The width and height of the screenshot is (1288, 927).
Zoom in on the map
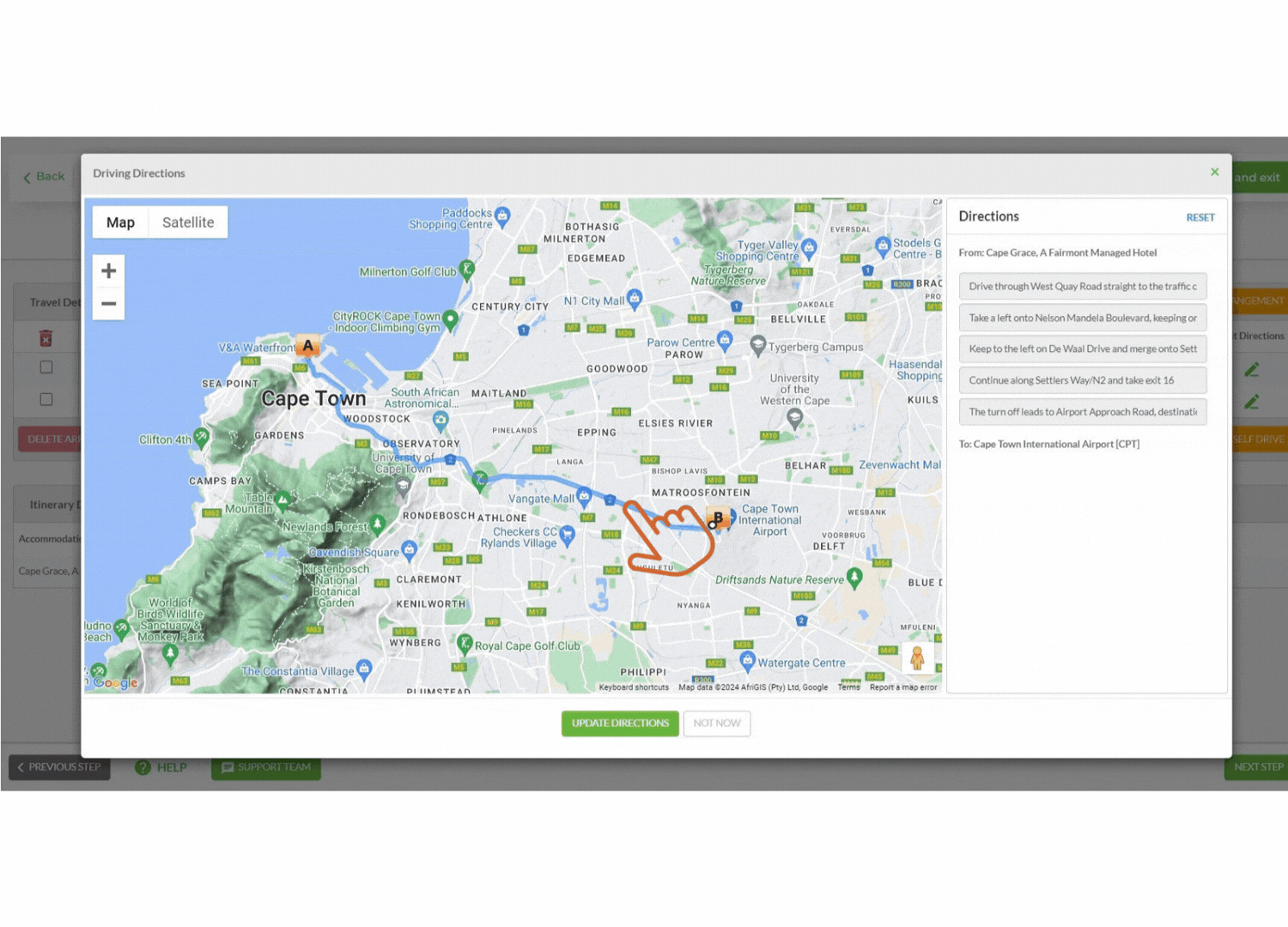109,271
